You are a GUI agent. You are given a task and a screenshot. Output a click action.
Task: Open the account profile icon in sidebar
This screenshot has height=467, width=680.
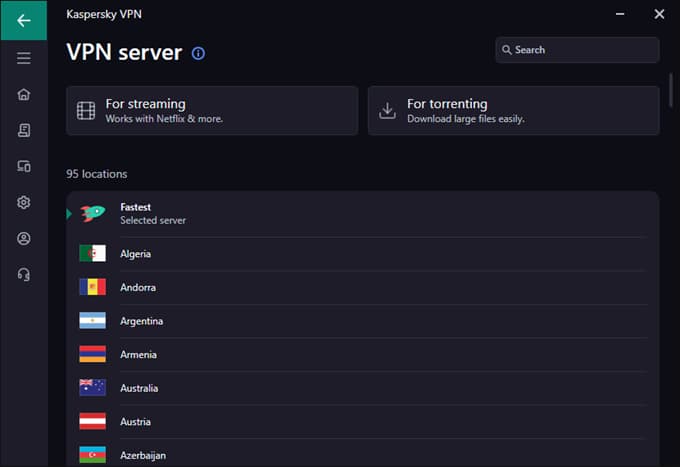pyautogui.click(x=24, y=238)
